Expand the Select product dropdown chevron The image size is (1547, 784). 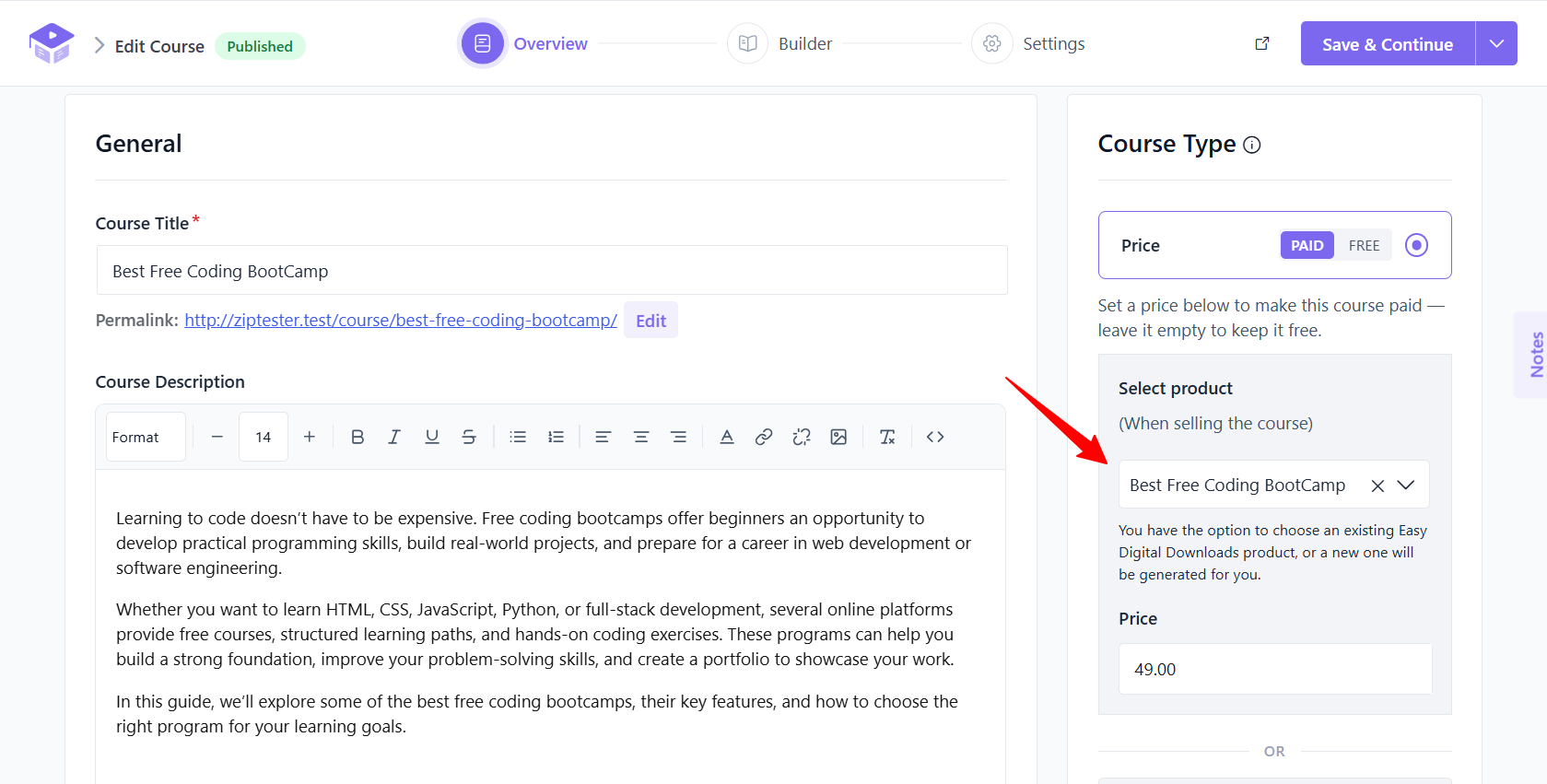(x=1406, y=485)
